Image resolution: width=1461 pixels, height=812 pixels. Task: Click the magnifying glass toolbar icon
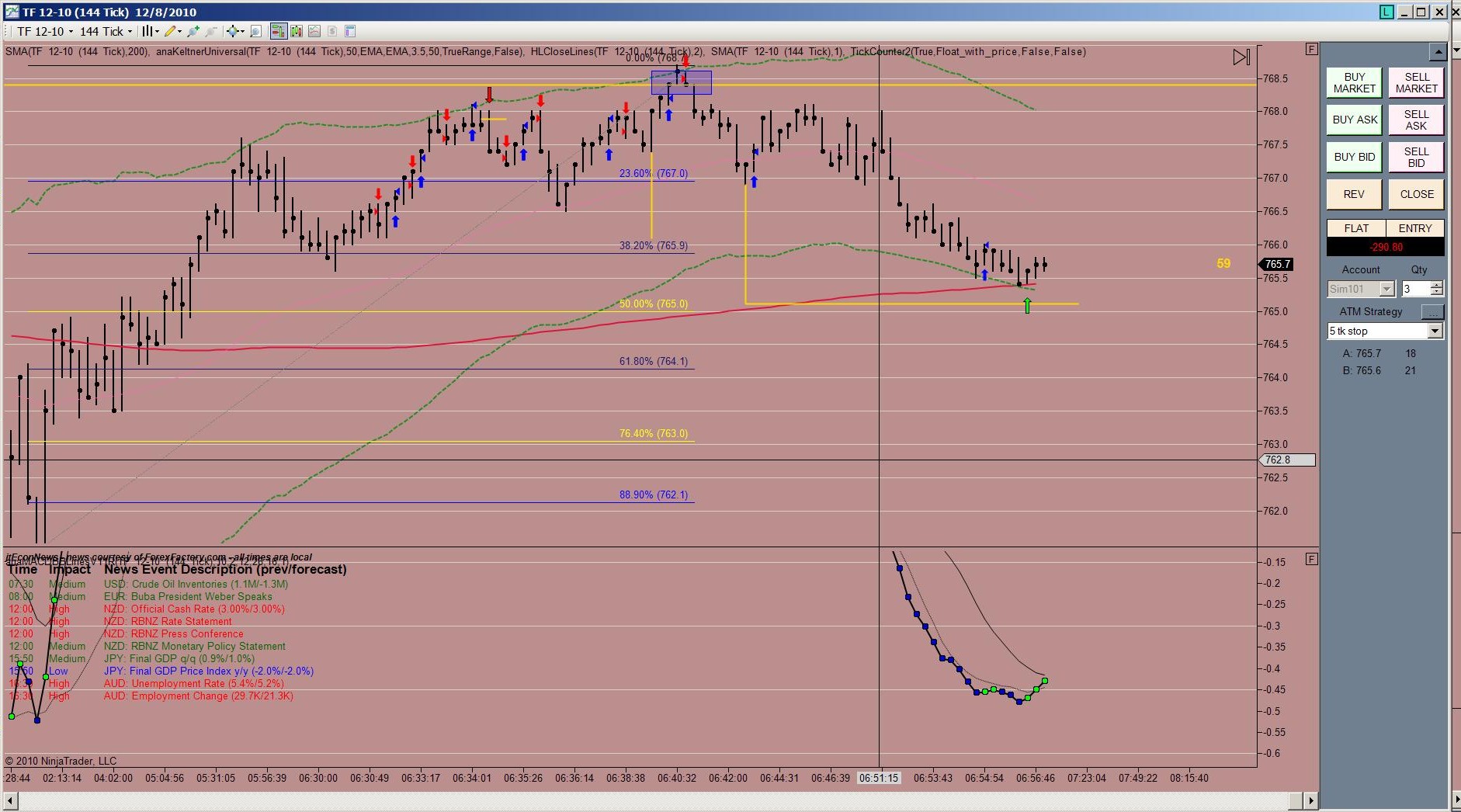(255, 31)
